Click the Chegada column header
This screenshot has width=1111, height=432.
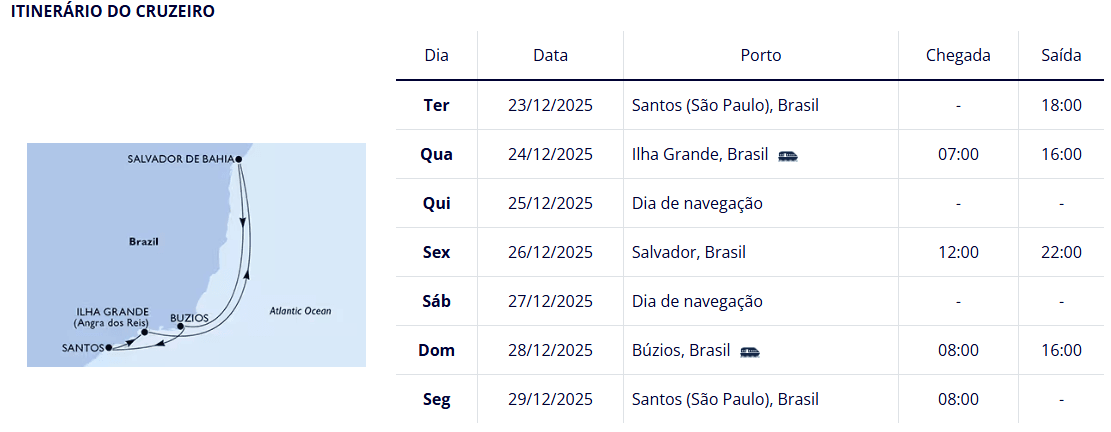[958, 55]
